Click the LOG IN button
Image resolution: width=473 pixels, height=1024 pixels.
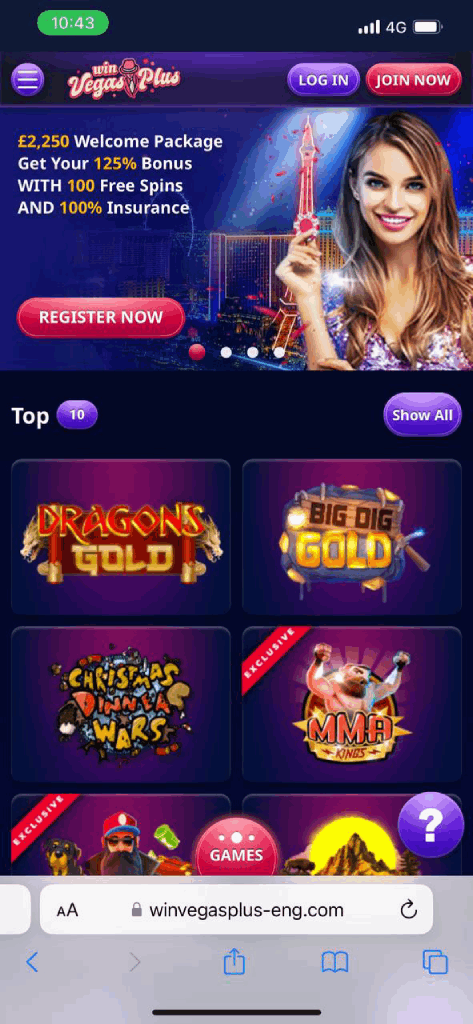[323, 80]
